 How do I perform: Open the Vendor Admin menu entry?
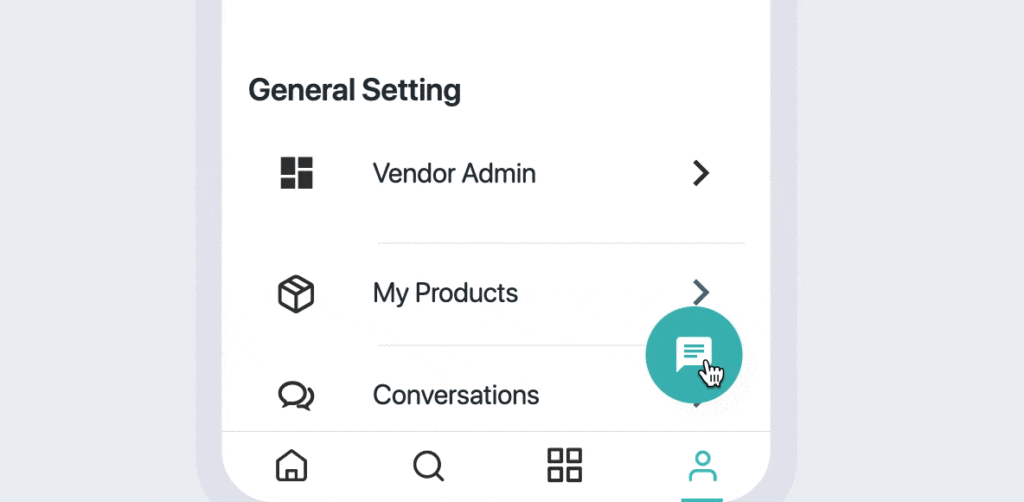[454, 173]
